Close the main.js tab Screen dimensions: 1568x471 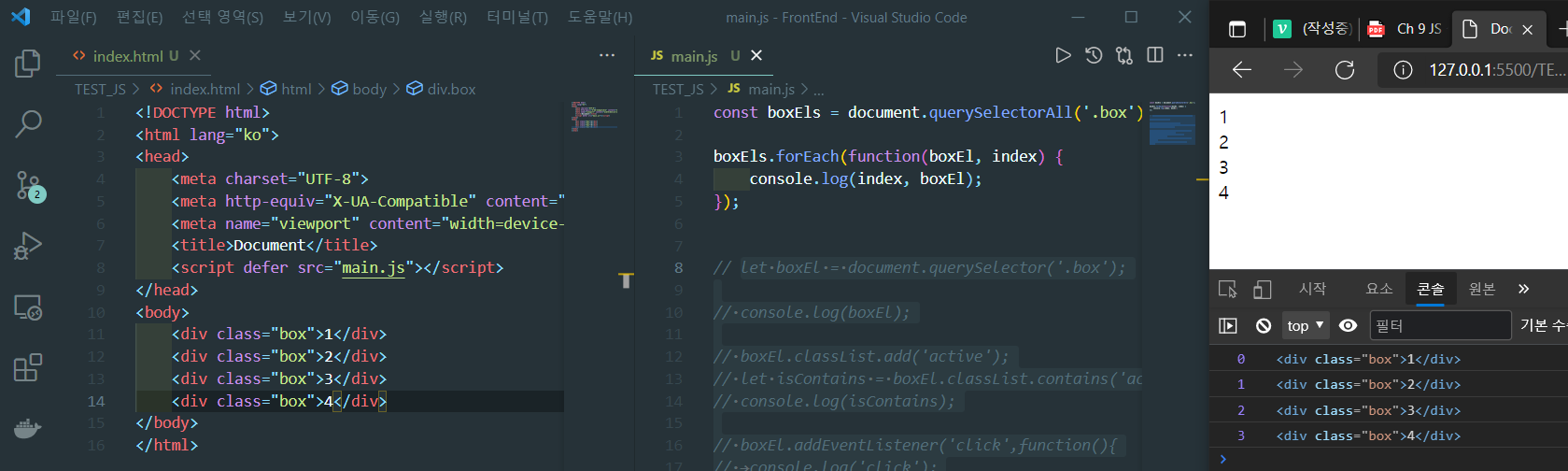(x=756, y=55)
